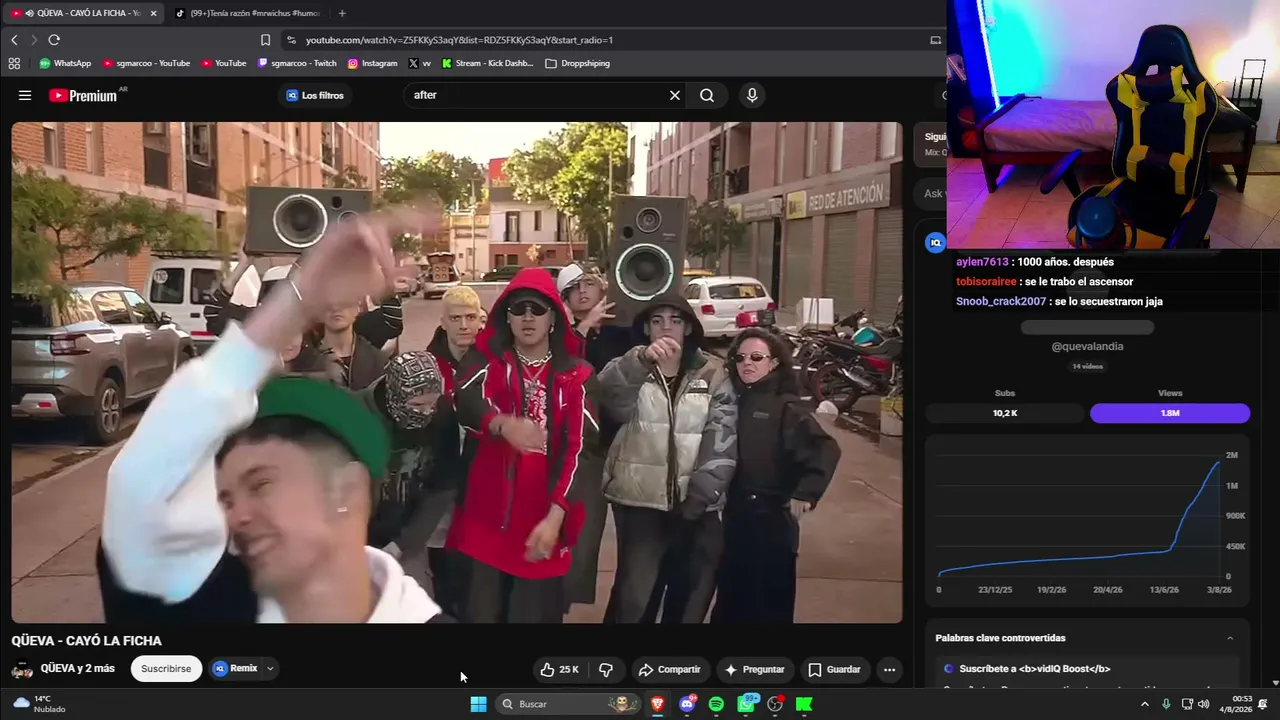Open WhatsApp bookmark
The image size is (1280, 720).
[x=65, y=63]
